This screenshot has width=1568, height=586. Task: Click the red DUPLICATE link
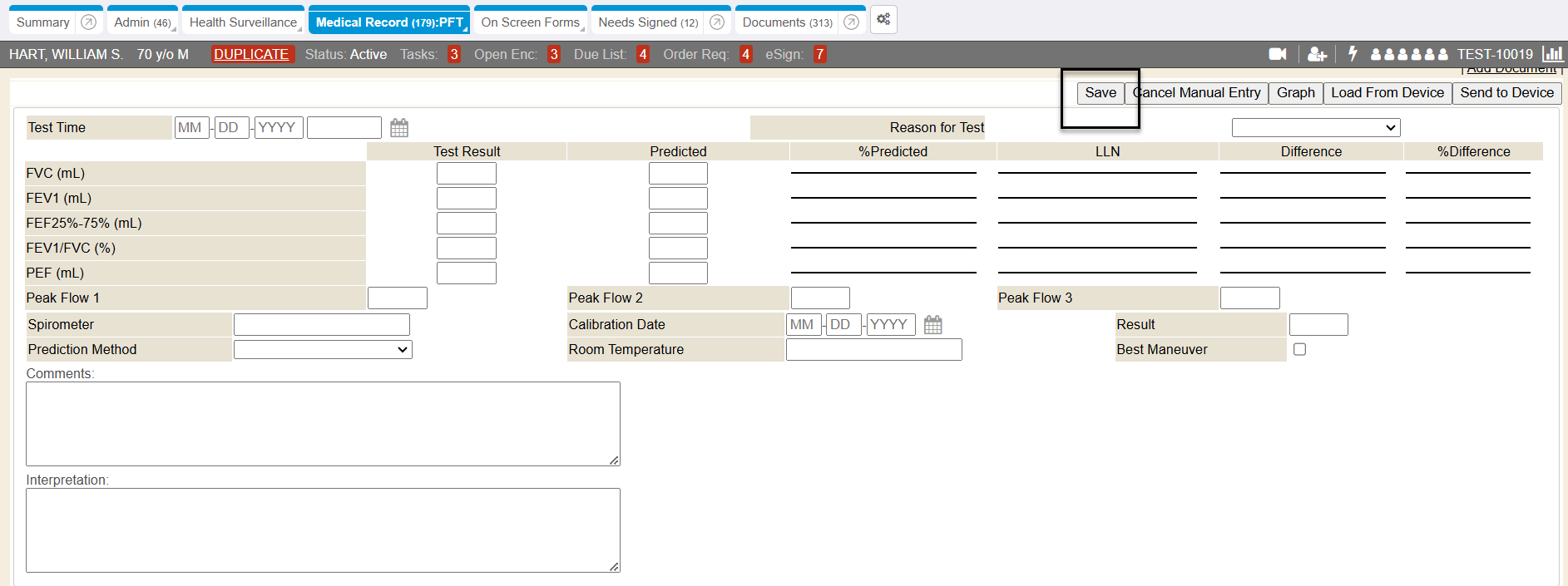251,55
